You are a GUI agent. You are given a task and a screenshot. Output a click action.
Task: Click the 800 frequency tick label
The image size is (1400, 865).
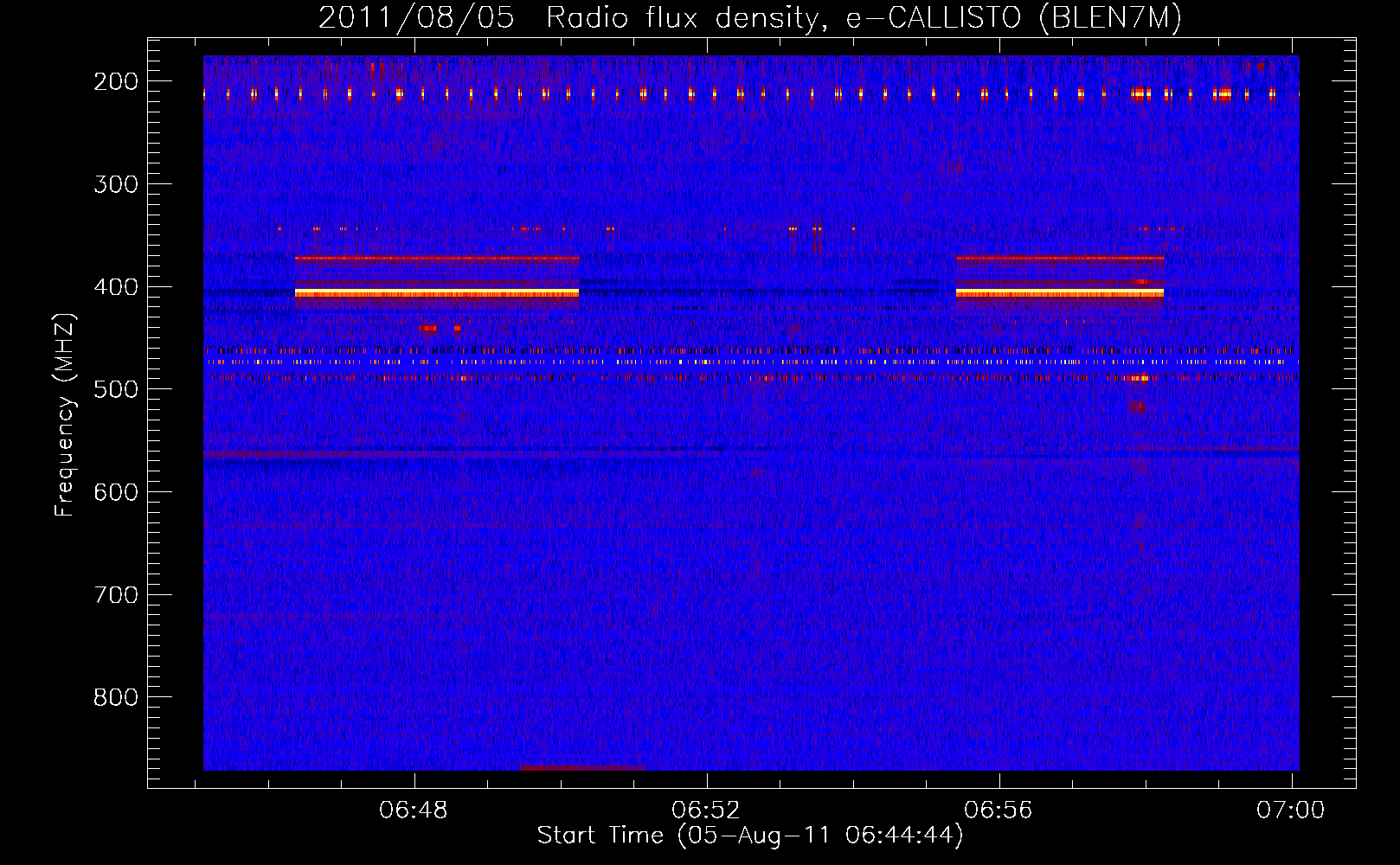[x=116, y=697]
